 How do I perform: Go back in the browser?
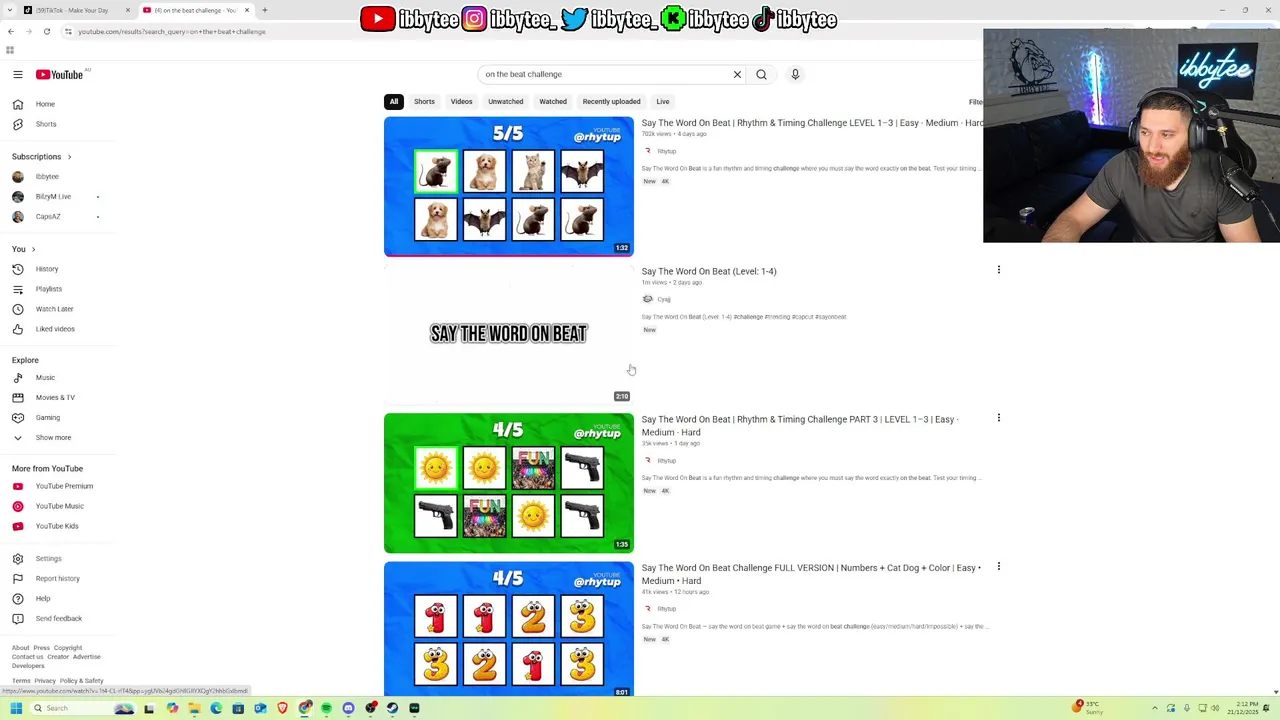(11, 31)
